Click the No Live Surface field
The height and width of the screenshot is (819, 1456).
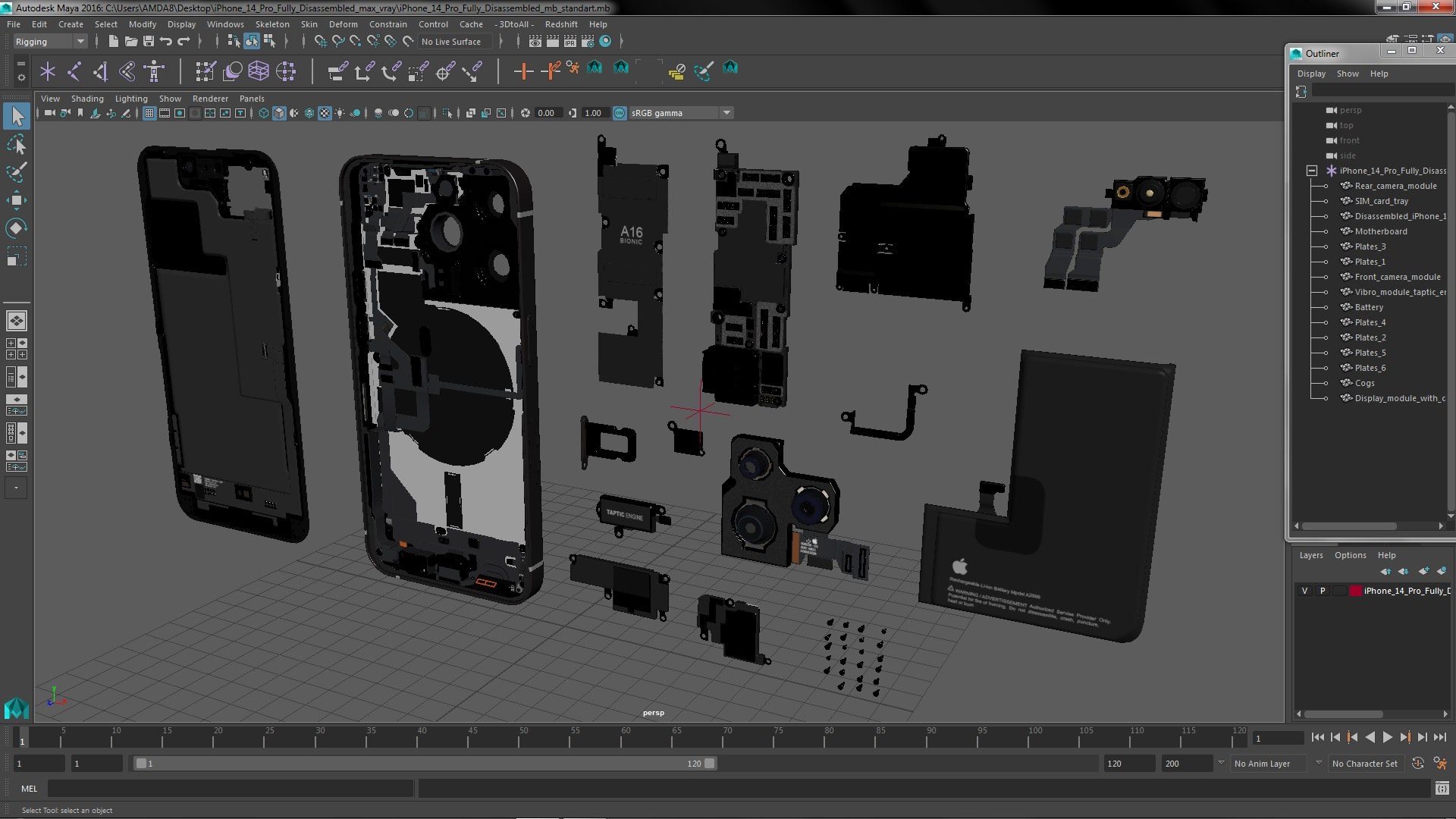click(455, 42)
